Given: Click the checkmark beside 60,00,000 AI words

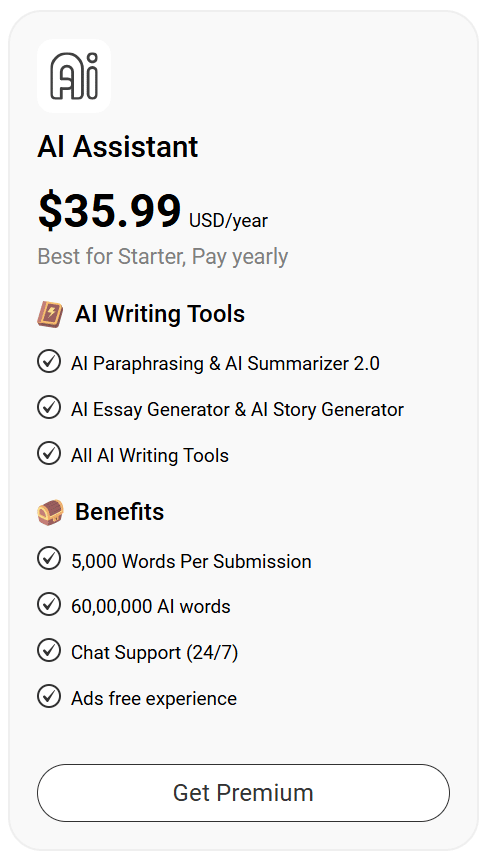Looking at the screenshot, I should click(49, 605).
